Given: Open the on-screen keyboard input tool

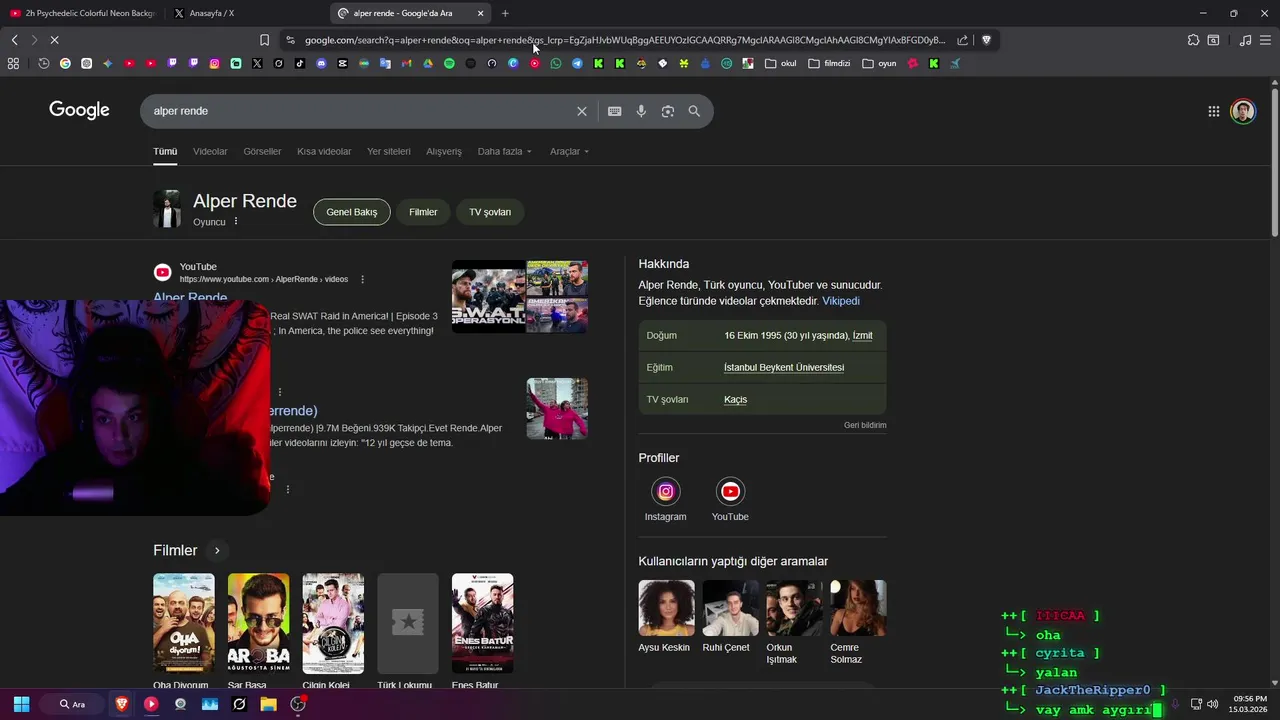Looking at the screenshot, I should [x=614, y=111].
